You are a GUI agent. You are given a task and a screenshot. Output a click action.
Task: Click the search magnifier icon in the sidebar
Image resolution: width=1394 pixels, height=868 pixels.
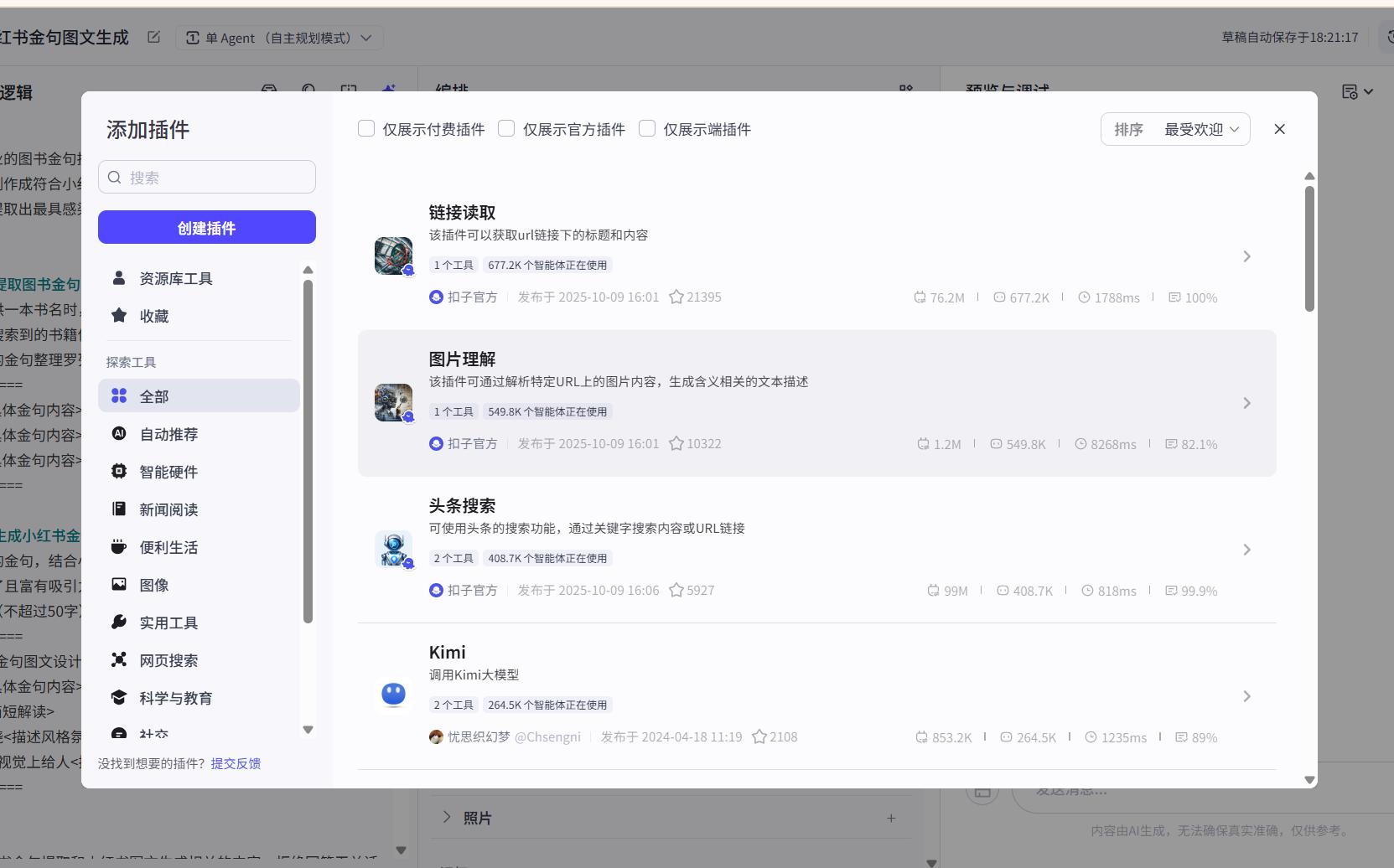pyautogui.click(x=114, y=177)
